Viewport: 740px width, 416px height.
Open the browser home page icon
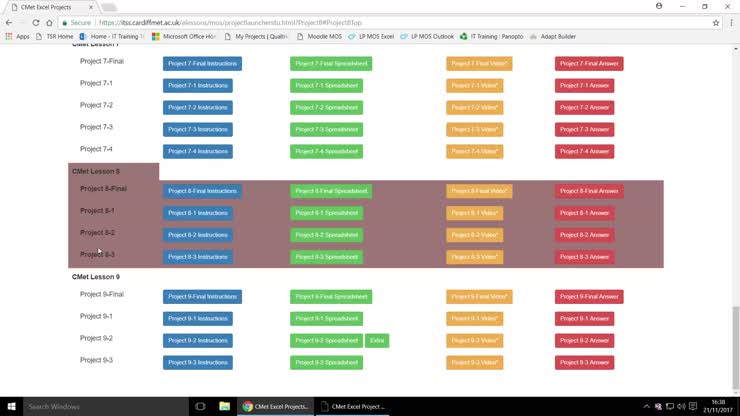[x=49, y=23]
